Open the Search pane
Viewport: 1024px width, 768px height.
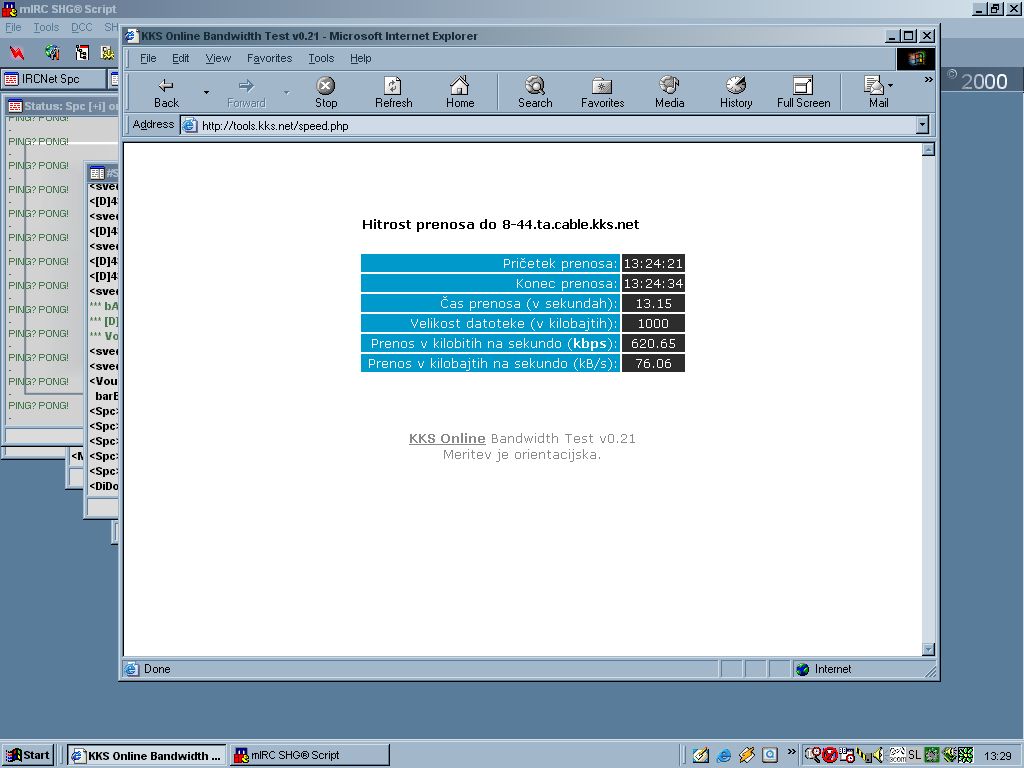(x=535, y=92)
